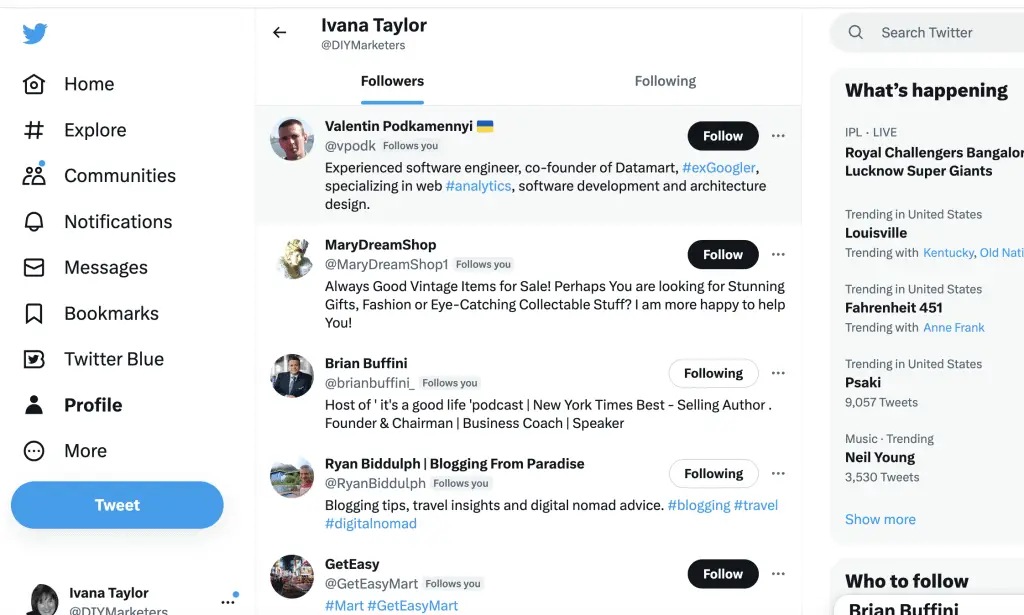This screenshot has width=1024, height=615.
Task: Open Home from the sidebar
Action: pyautogui.click(x=69, y=84)
